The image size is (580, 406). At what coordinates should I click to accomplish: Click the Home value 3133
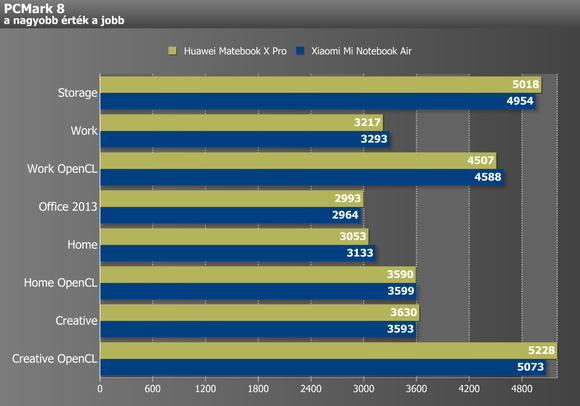click(x=360, y=253)
